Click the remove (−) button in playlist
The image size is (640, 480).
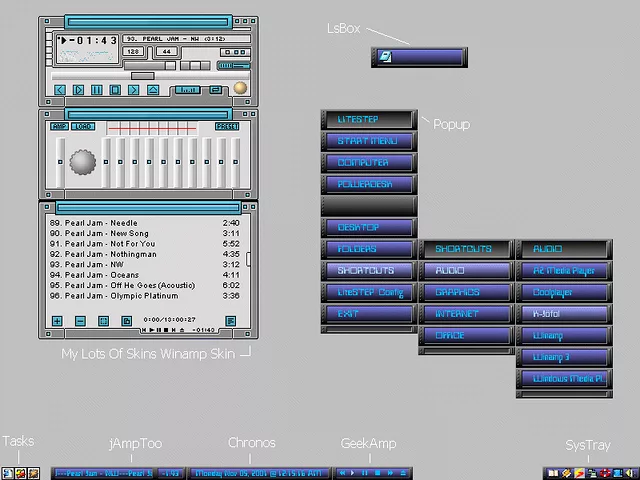[x=80, y=321]
